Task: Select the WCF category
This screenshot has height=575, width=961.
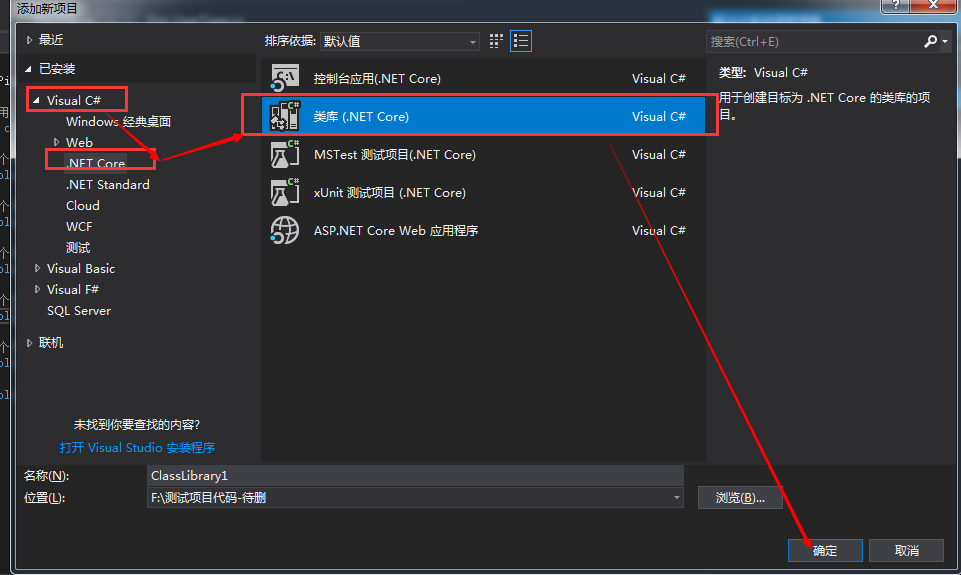Action: point(79,226)
